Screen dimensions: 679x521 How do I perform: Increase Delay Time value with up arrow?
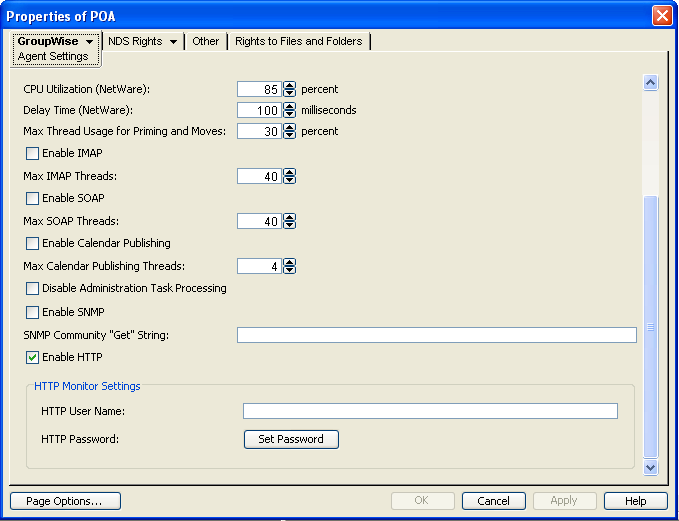pos(289,106)
